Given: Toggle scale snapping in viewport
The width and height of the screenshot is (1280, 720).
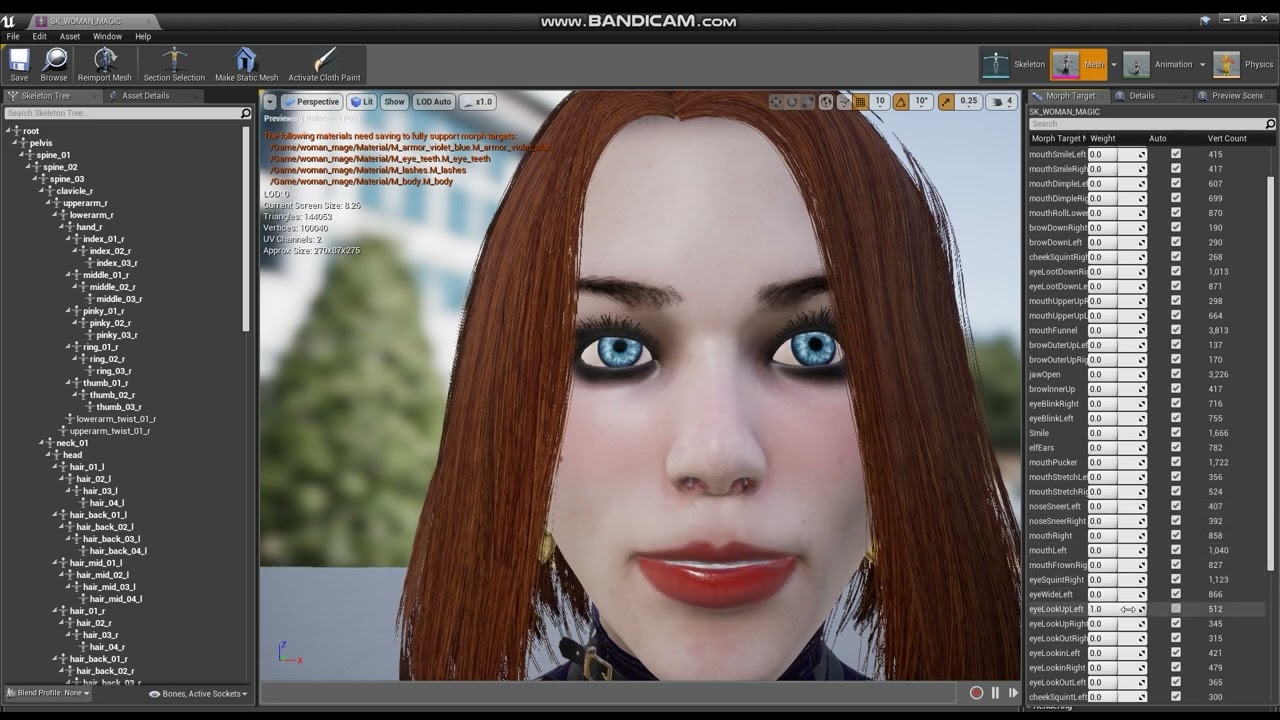Looking at the screenshot, I should click(x=946, y=102).
